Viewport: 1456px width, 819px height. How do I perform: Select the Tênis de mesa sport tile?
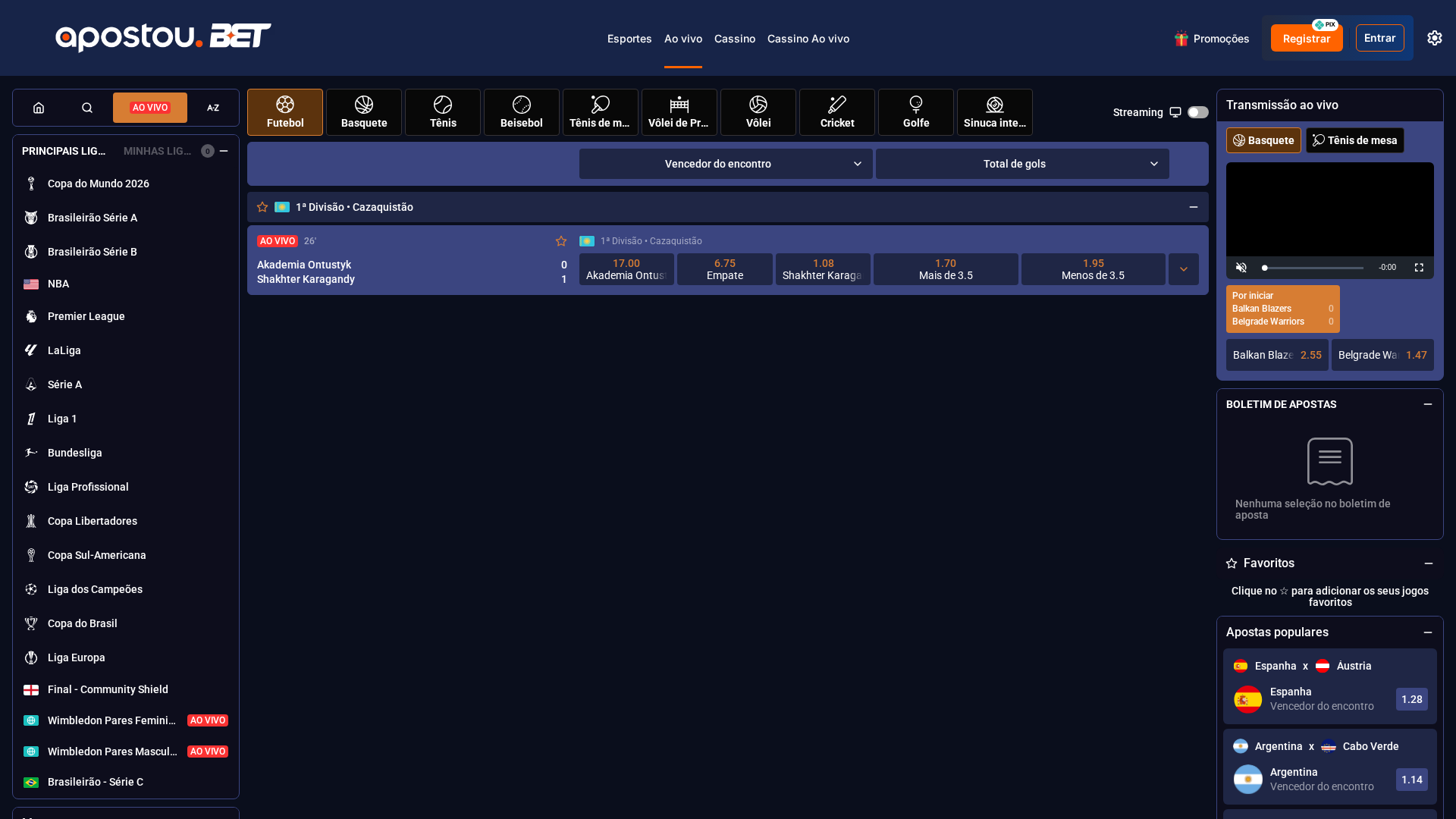(601, 112)
